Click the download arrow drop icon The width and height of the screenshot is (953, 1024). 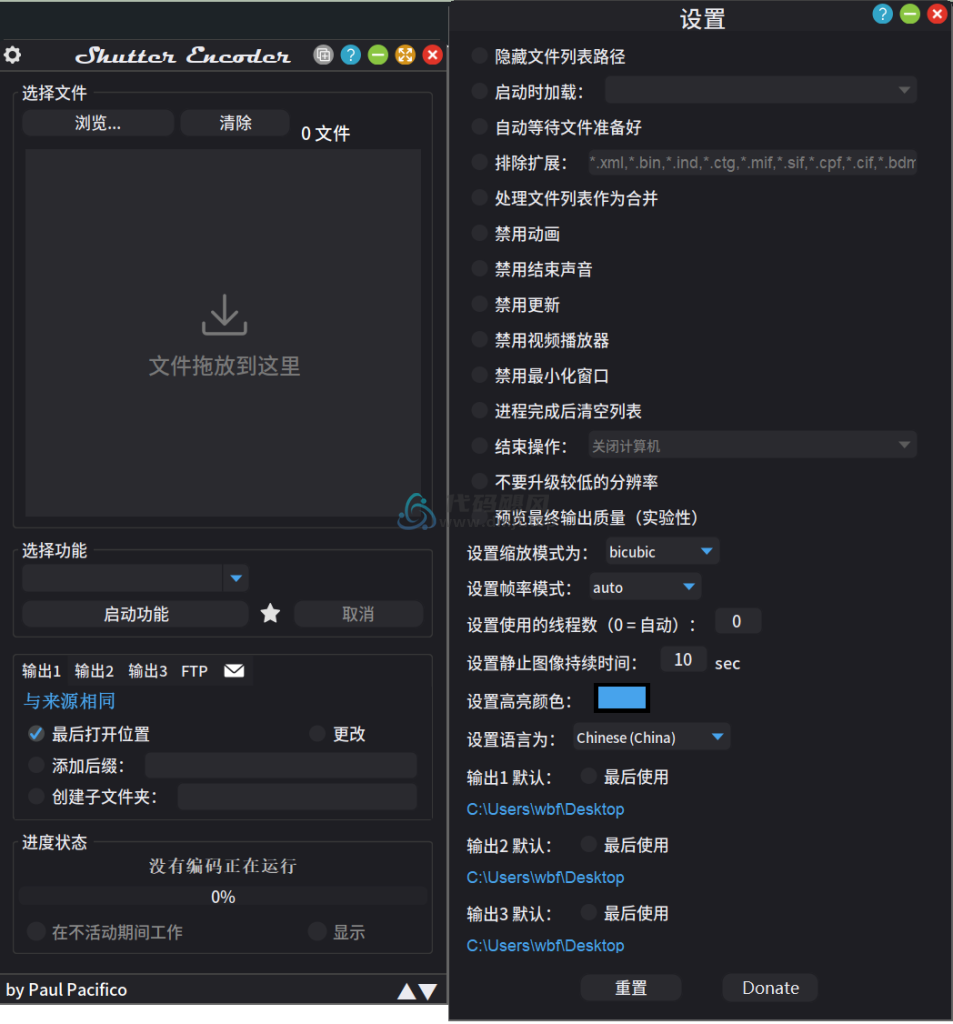pos(224,315)
